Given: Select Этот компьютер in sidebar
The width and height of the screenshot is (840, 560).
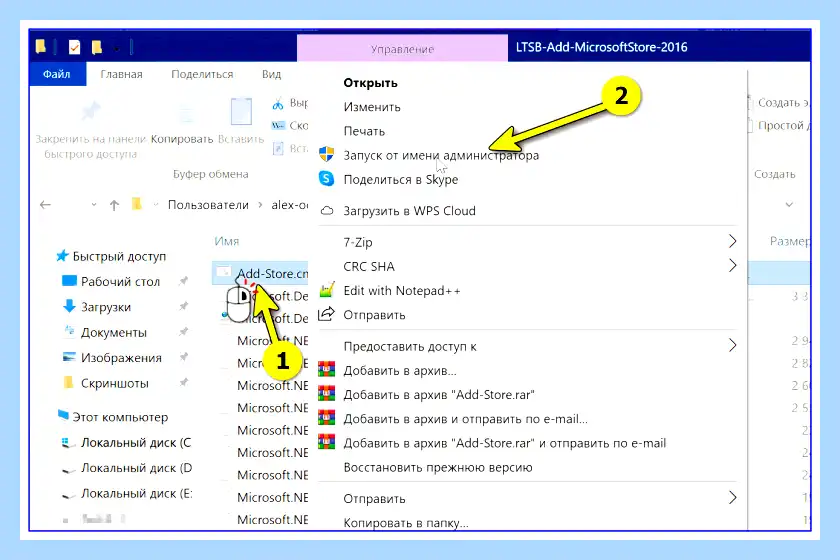Looking at the screenshot, I should click(120, 417).
